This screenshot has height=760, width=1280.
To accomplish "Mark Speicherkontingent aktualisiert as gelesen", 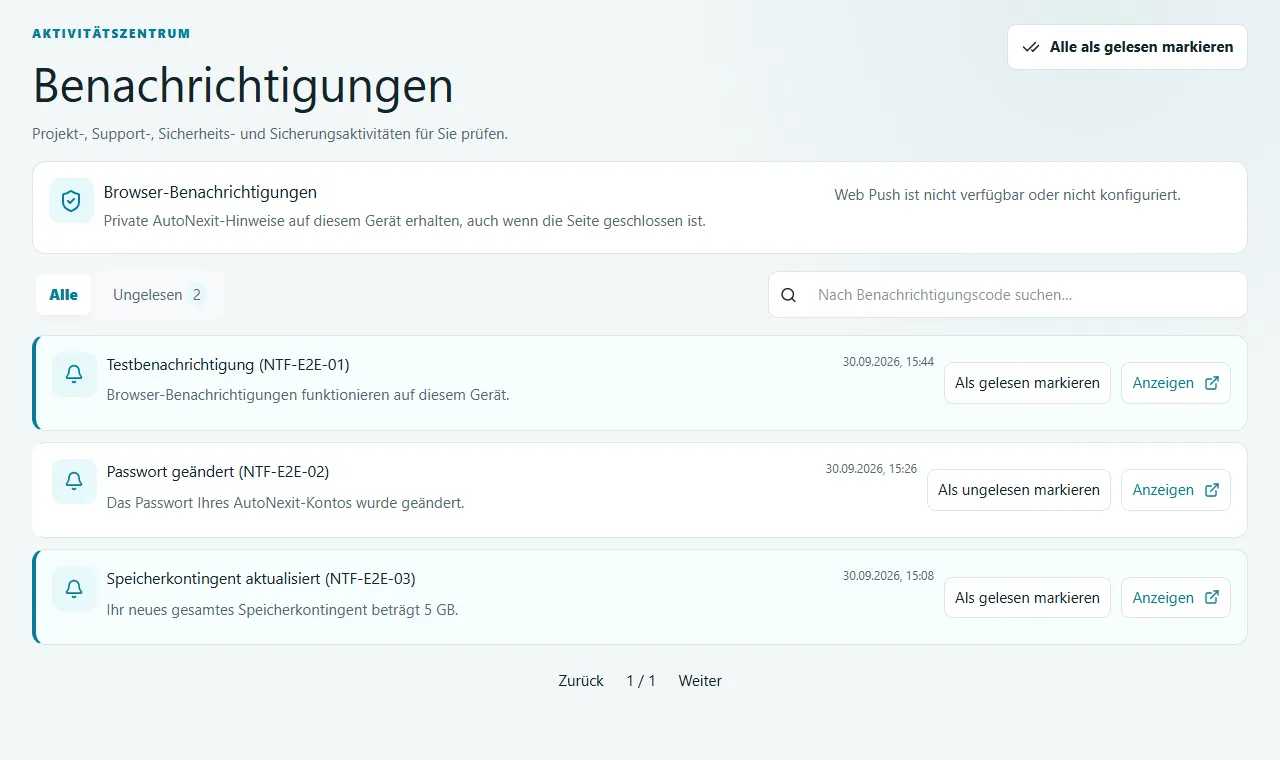I will pos(1027,598).
